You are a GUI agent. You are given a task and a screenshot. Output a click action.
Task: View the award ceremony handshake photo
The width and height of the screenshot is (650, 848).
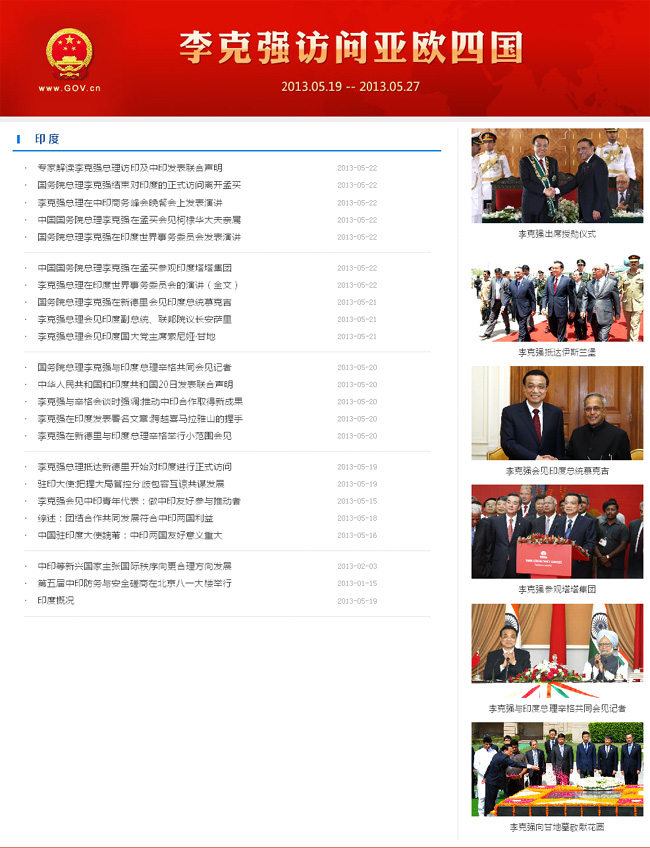557,175
